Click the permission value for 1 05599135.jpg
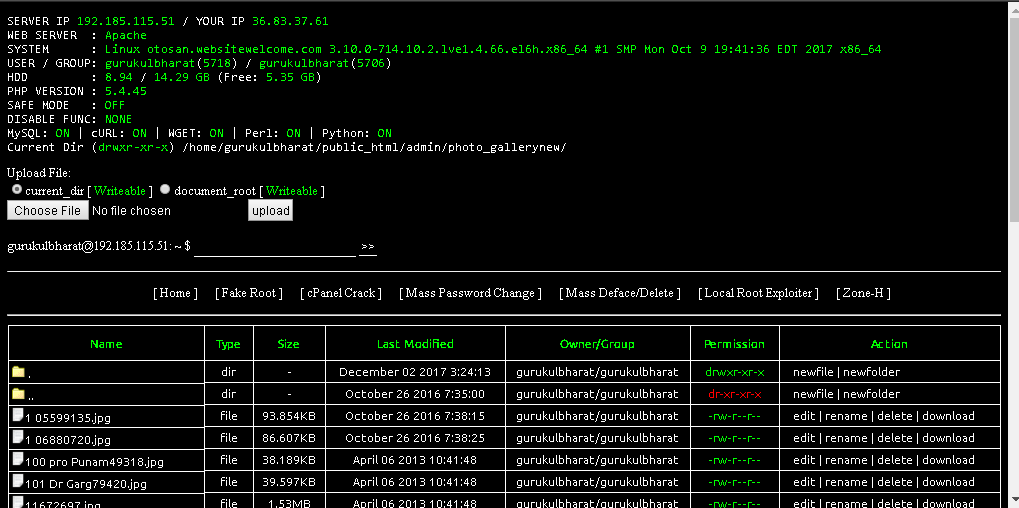This screenshot has height=508, width=1019. pos(734,416)
